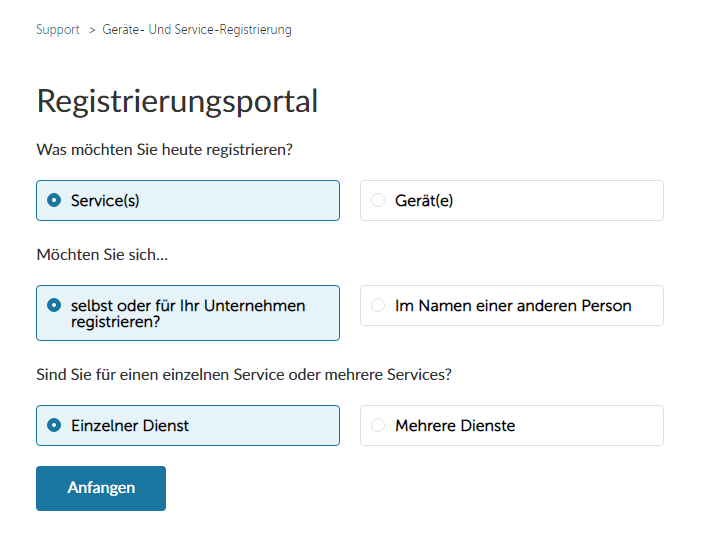This screenshot has width=725, height=549.
Task: Select the Mehrere Dienste radio circle
Action: tap(378, 425)
